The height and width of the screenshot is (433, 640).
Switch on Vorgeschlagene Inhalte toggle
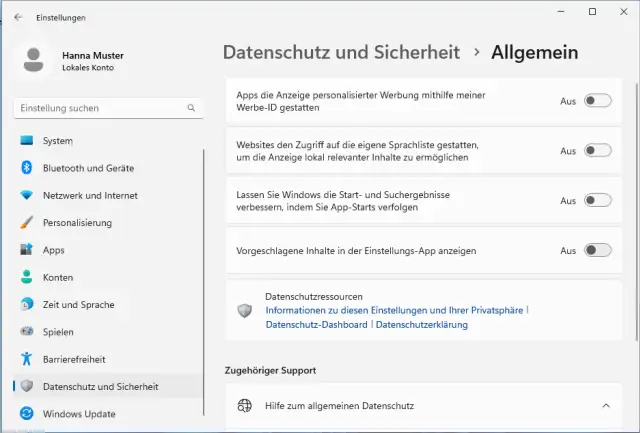[597, 250]
